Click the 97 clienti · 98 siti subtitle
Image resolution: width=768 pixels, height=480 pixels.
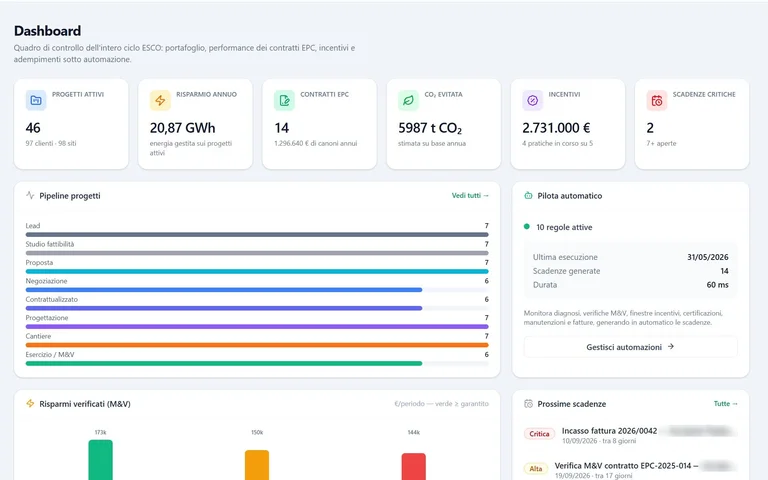coord(51,144)
